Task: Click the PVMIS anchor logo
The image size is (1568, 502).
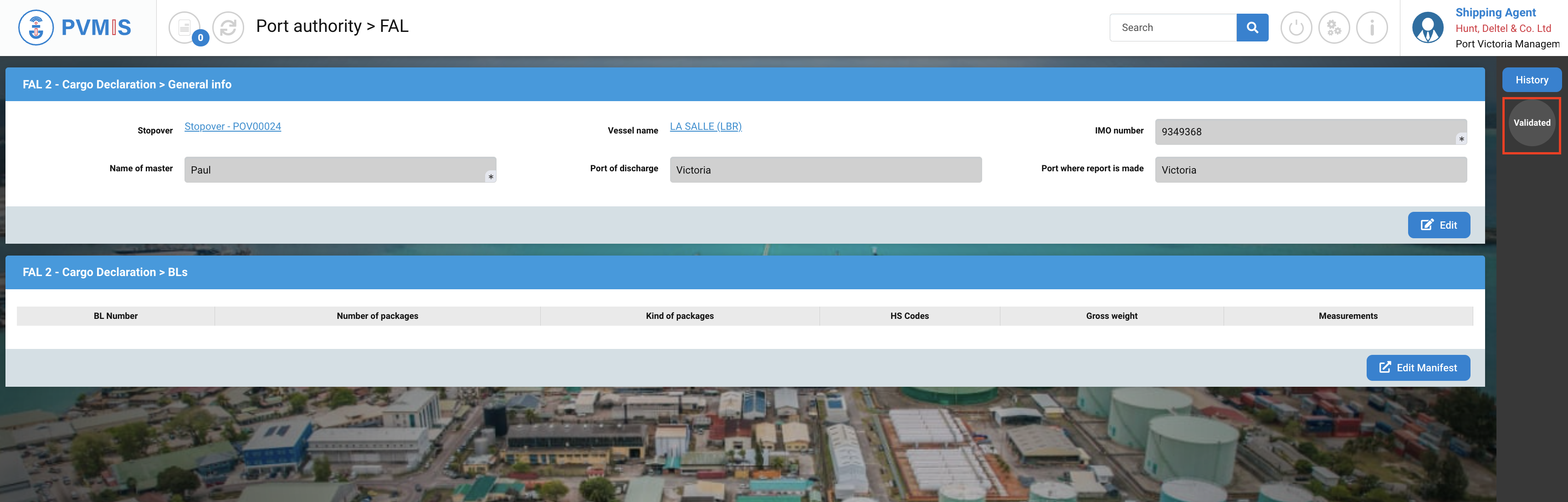Action: (x=36, y=27)
